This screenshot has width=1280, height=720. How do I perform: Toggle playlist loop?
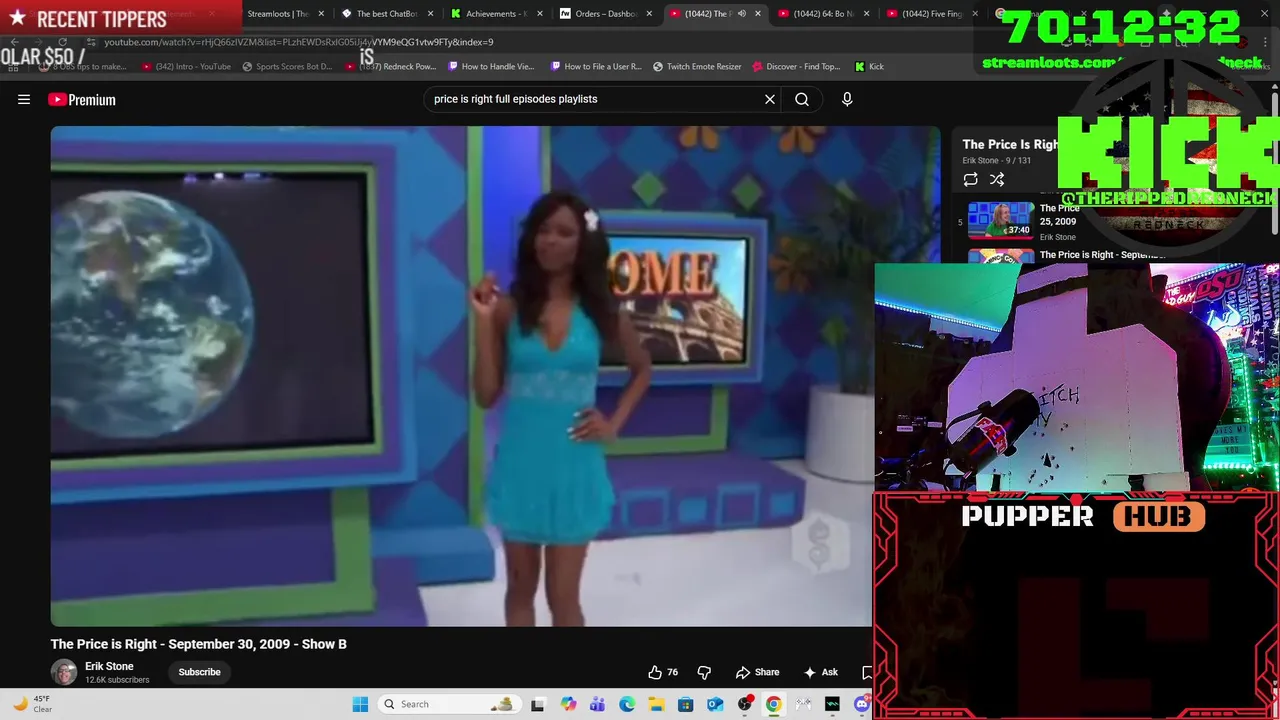point(970,179)
